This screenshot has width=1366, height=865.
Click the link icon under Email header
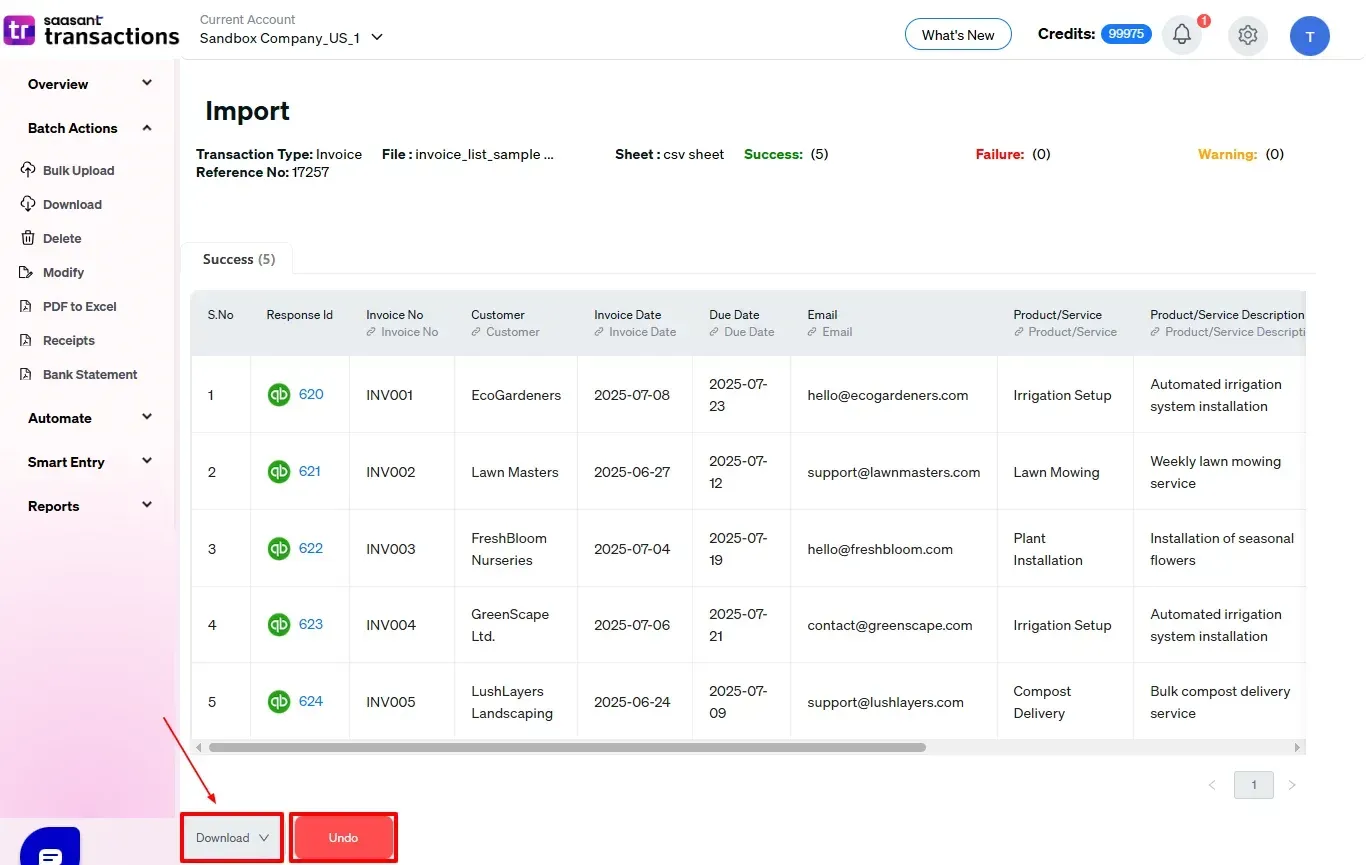pyautogui.click(x=812, y=332)
